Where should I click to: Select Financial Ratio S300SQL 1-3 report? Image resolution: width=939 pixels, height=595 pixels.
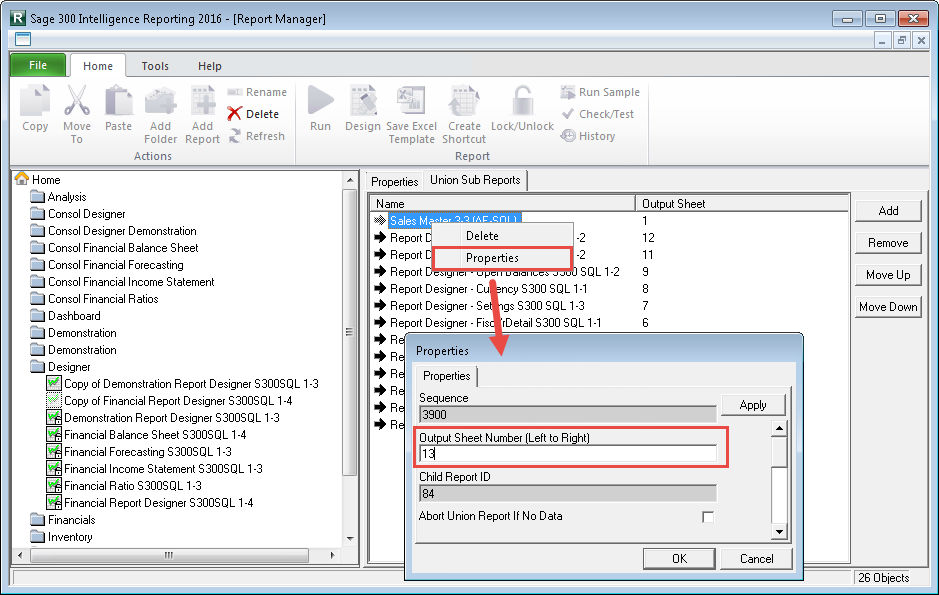coord(124,485)
